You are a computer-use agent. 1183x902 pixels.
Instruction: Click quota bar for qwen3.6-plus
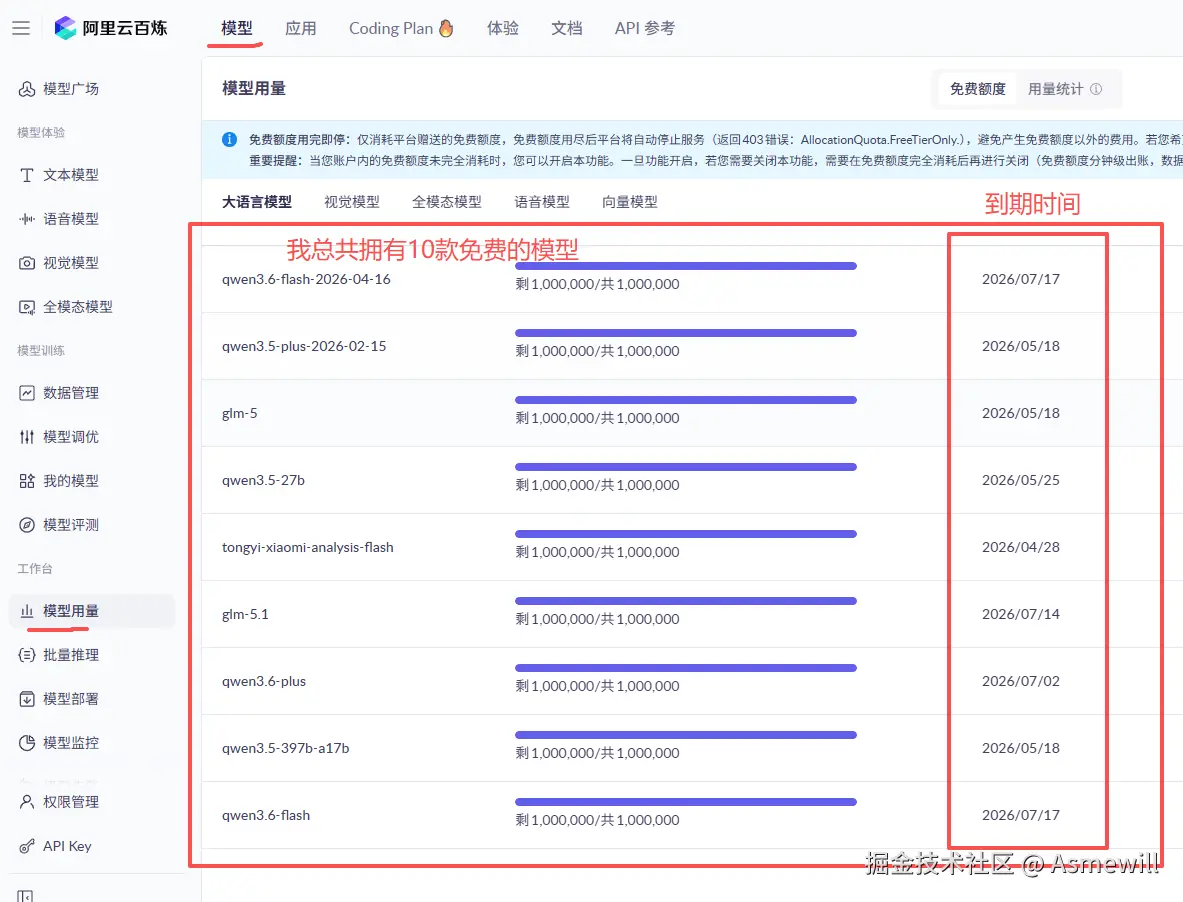pyautogui.click(x=686, y=667)
